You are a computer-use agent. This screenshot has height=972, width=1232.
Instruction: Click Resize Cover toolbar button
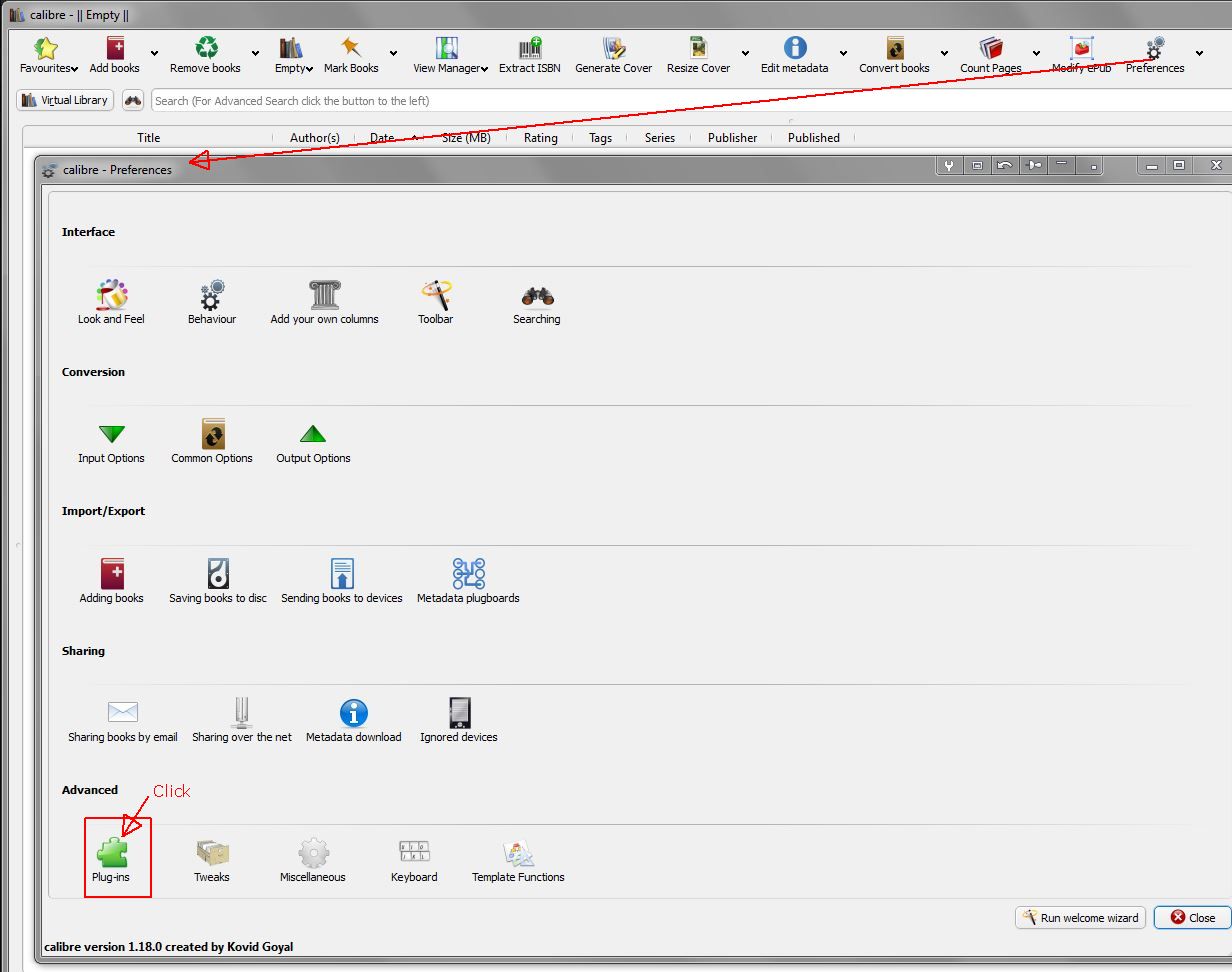coord(699,55)
